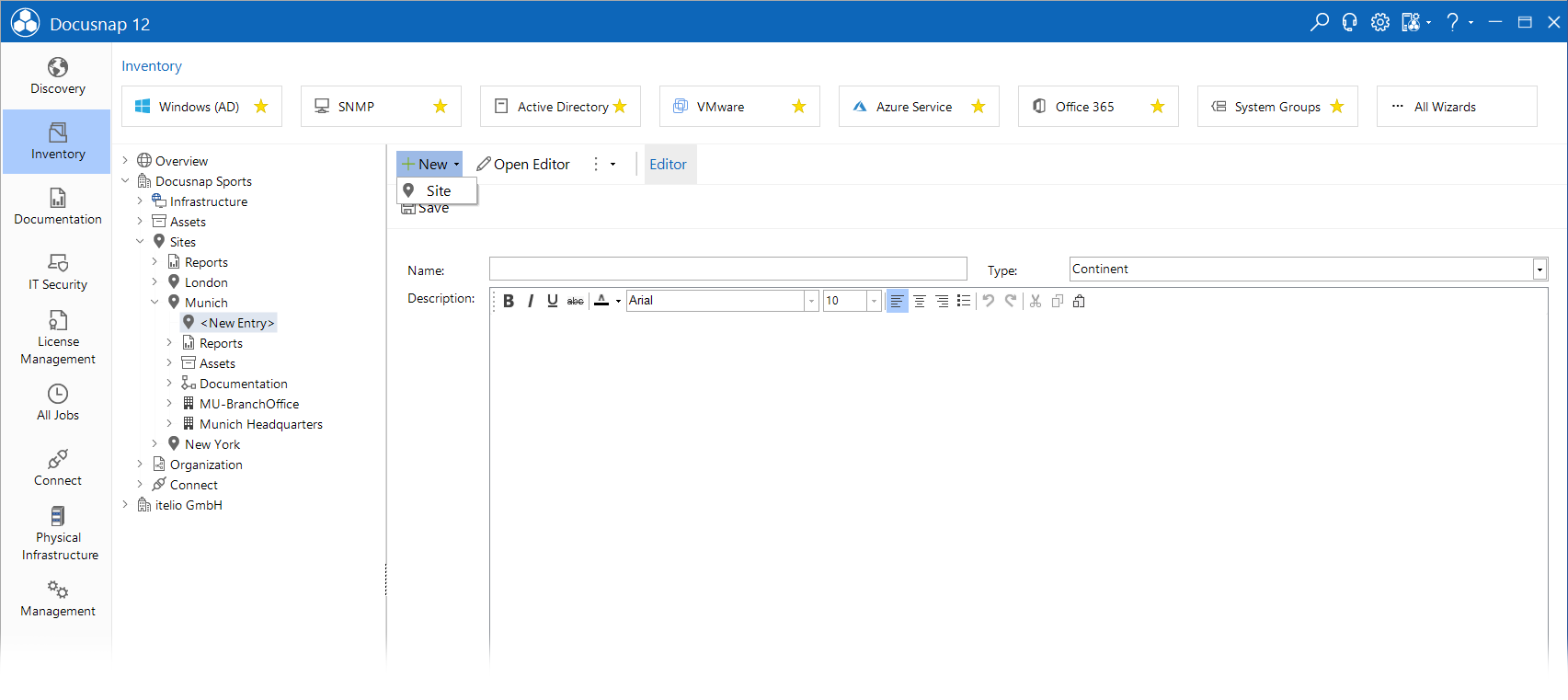The width and height of the screenshot is (1568, 700).
Task: Toggle bold text formatting
Action: [x=509, y=301]
